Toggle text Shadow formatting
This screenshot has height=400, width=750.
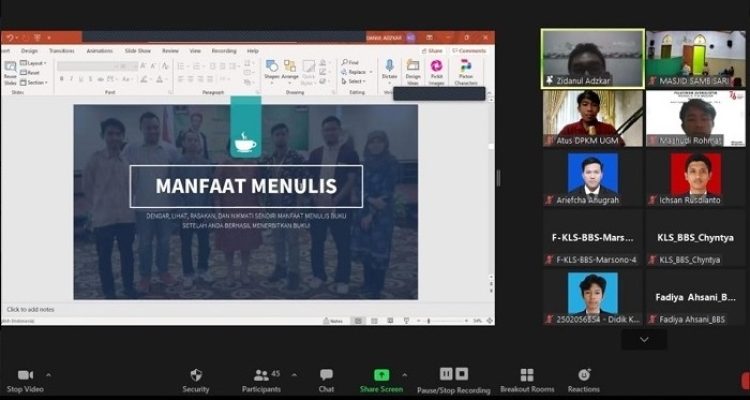[x=90, y=79]
